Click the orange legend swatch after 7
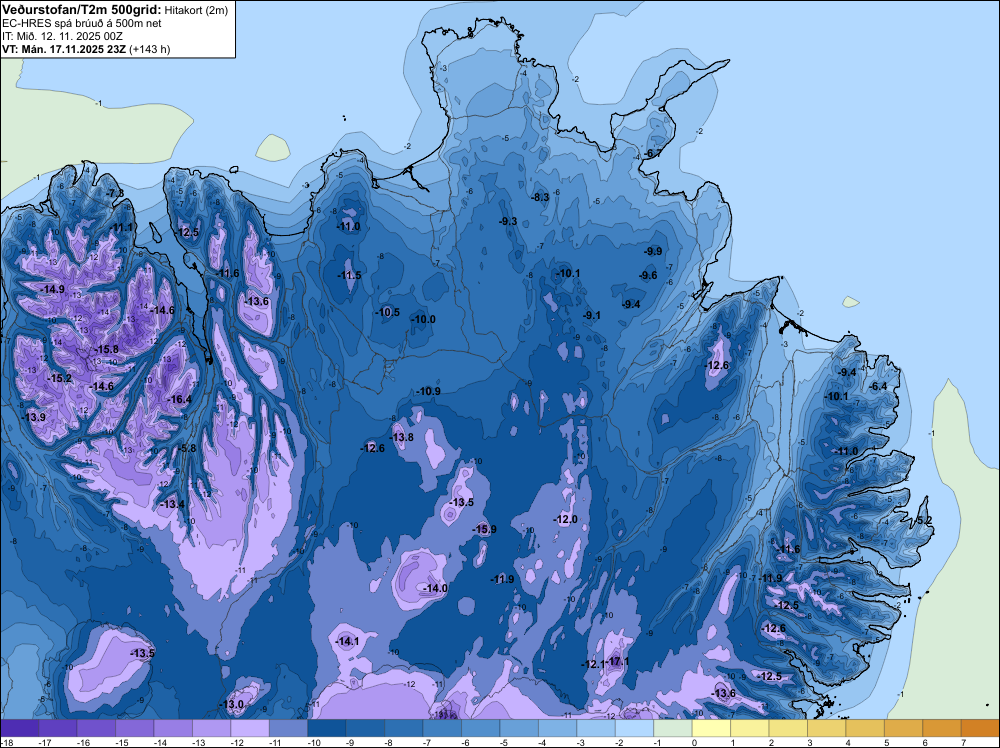The image size is (1000, 748). point(980,728)
